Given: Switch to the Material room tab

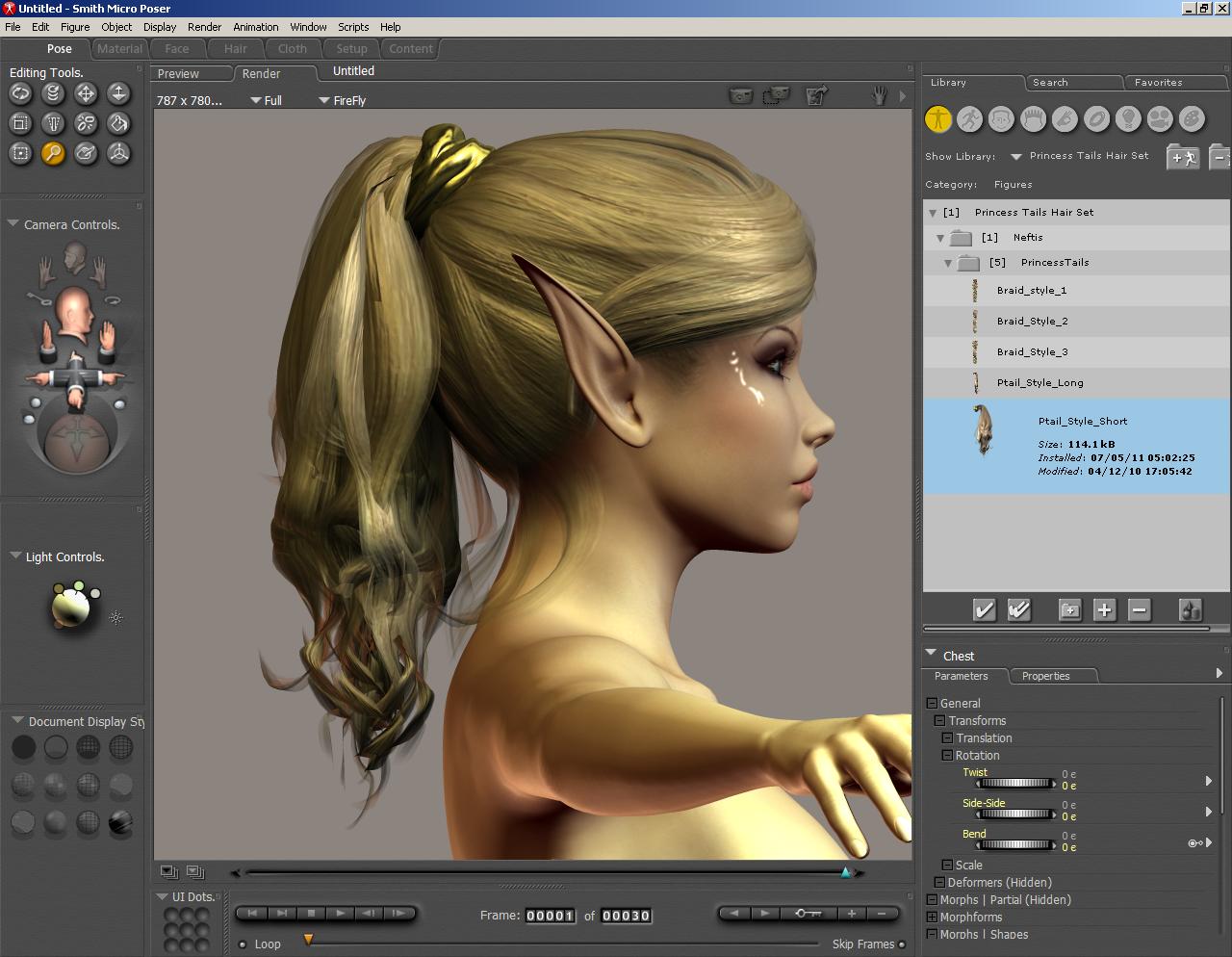Looking at the screenshot, I should 119,48.
